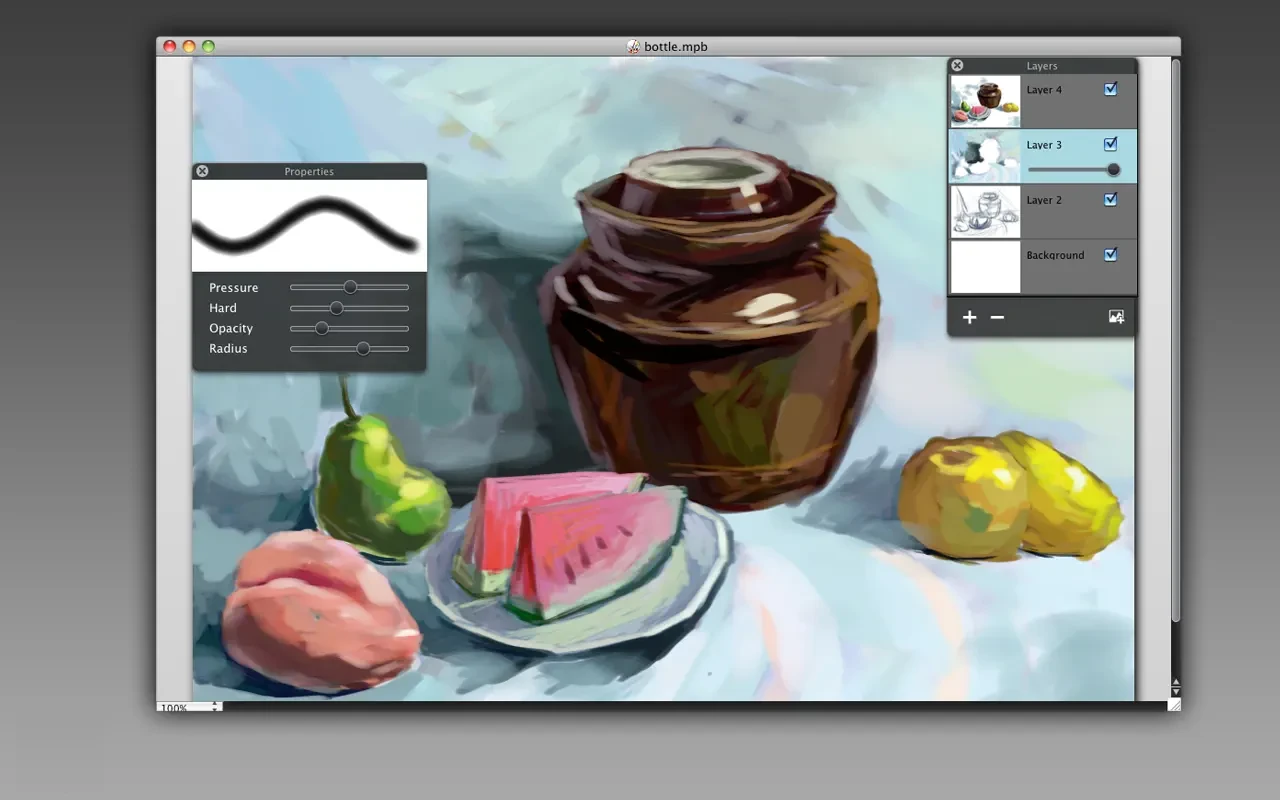
Task: Toggle Layer 2 visibility checkbox
Action: [x=1110, y=199]
